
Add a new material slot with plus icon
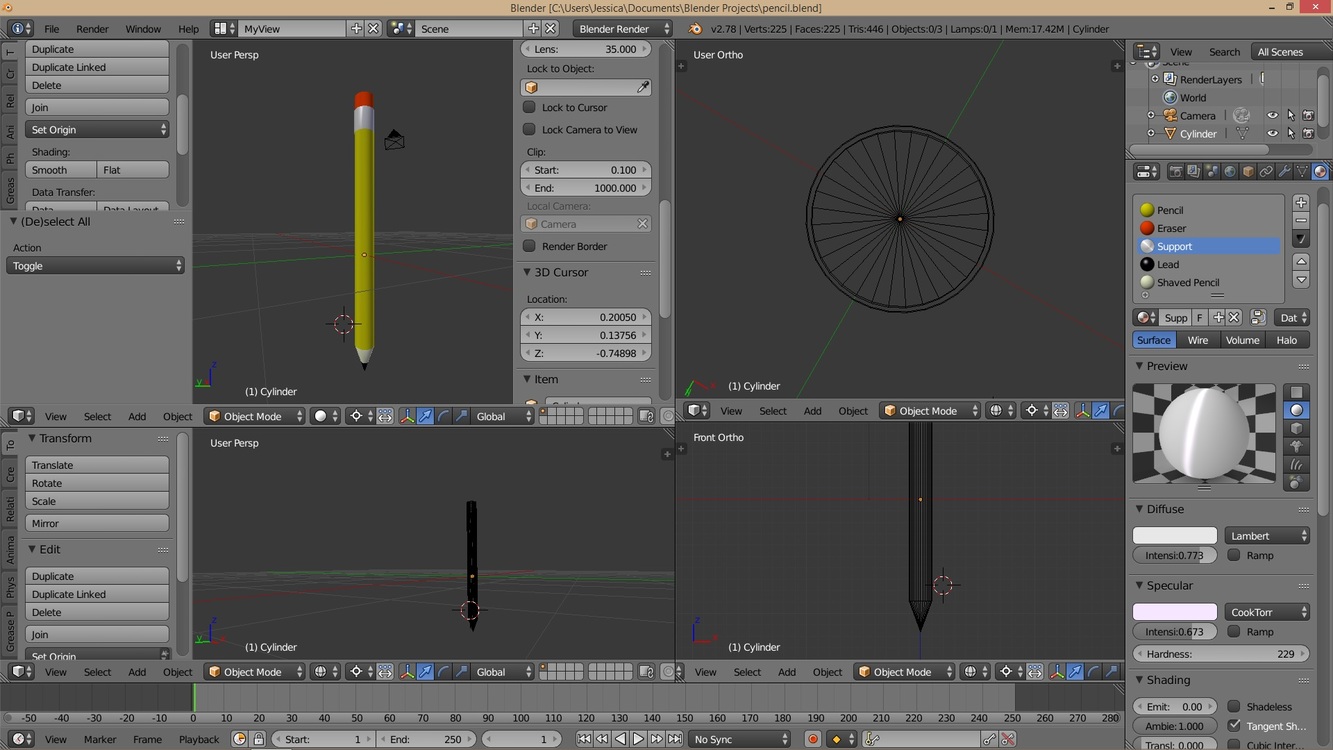pos(1300,203)
